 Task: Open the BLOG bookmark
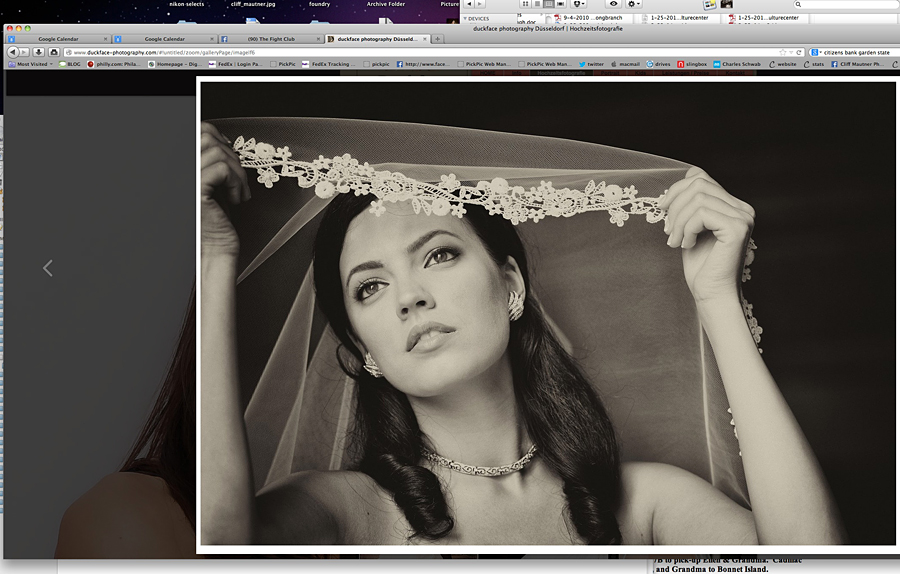[x=69, y=64]
